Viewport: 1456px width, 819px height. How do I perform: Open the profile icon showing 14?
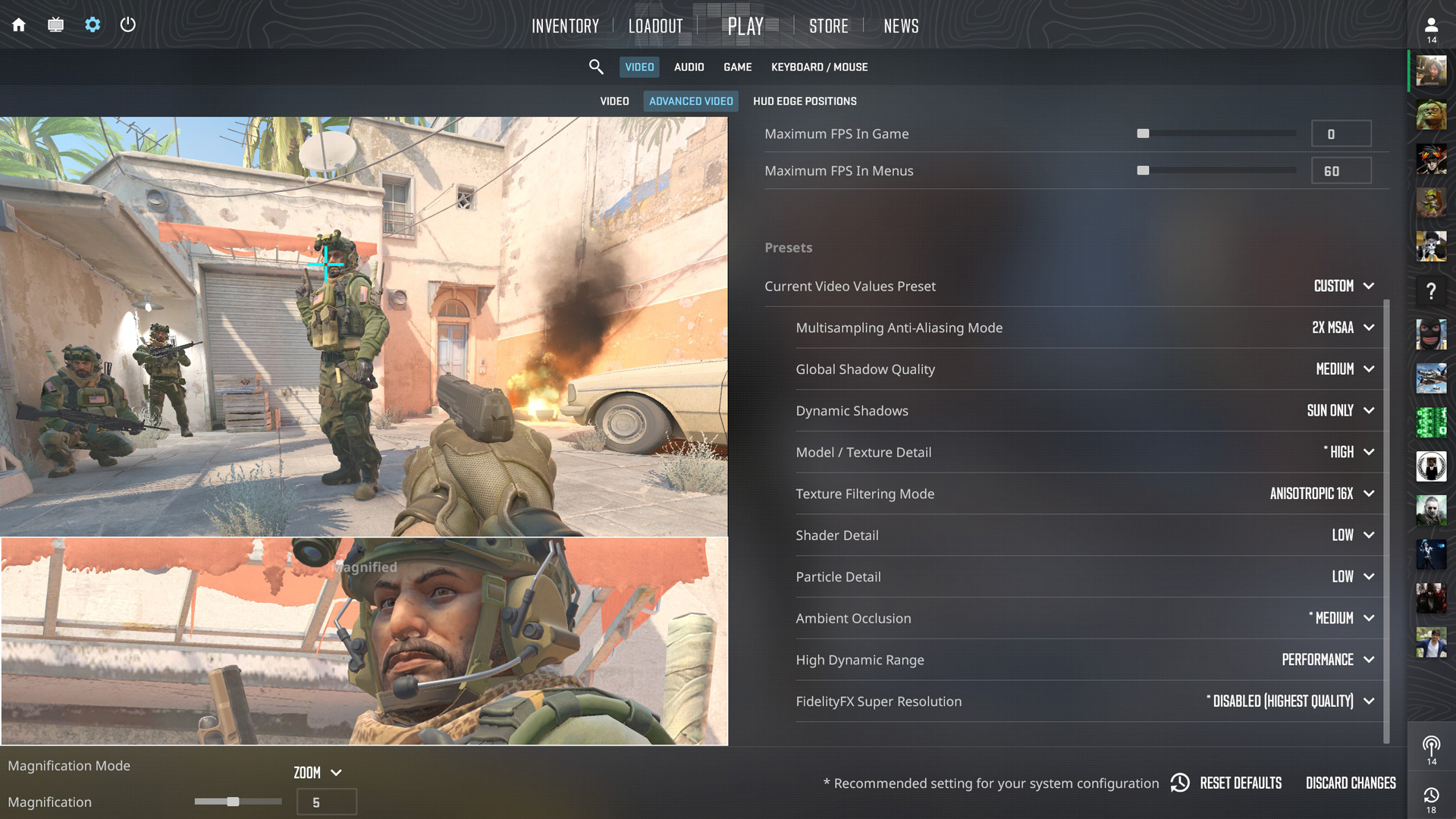tap(1431, 30)
